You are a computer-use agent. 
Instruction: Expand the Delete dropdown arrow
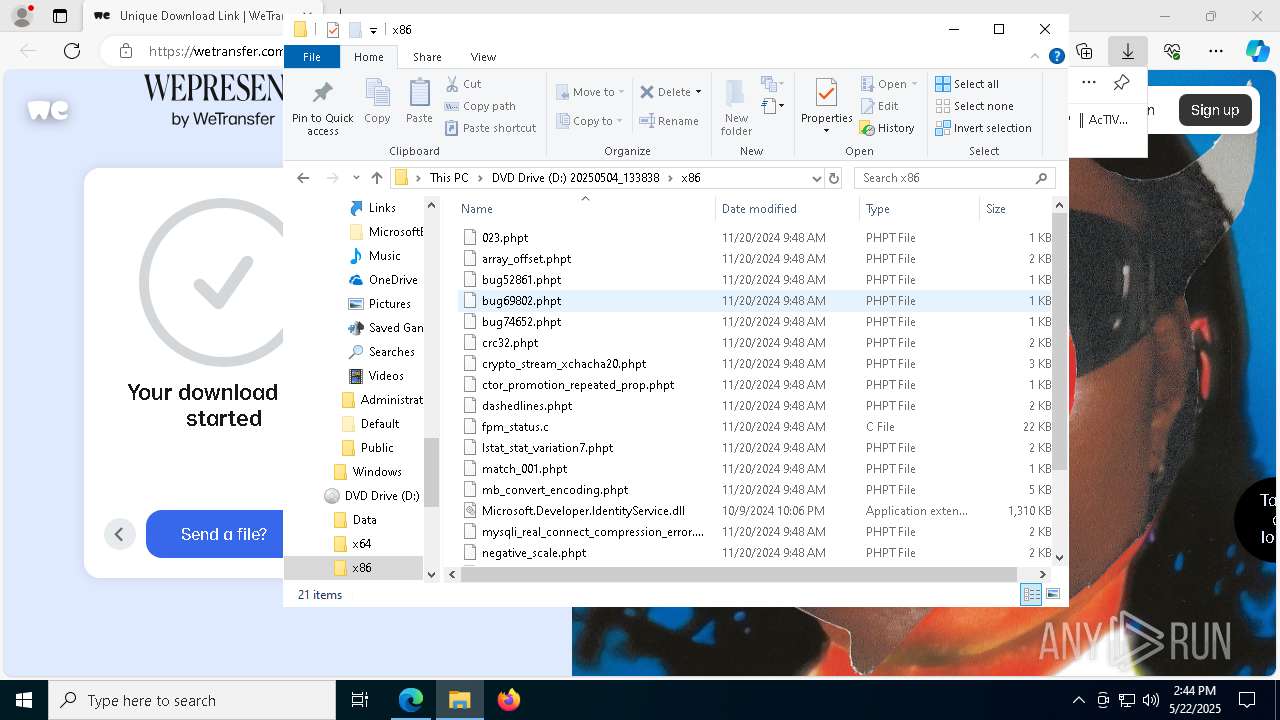pyautogui.click(x=698, y=92)
